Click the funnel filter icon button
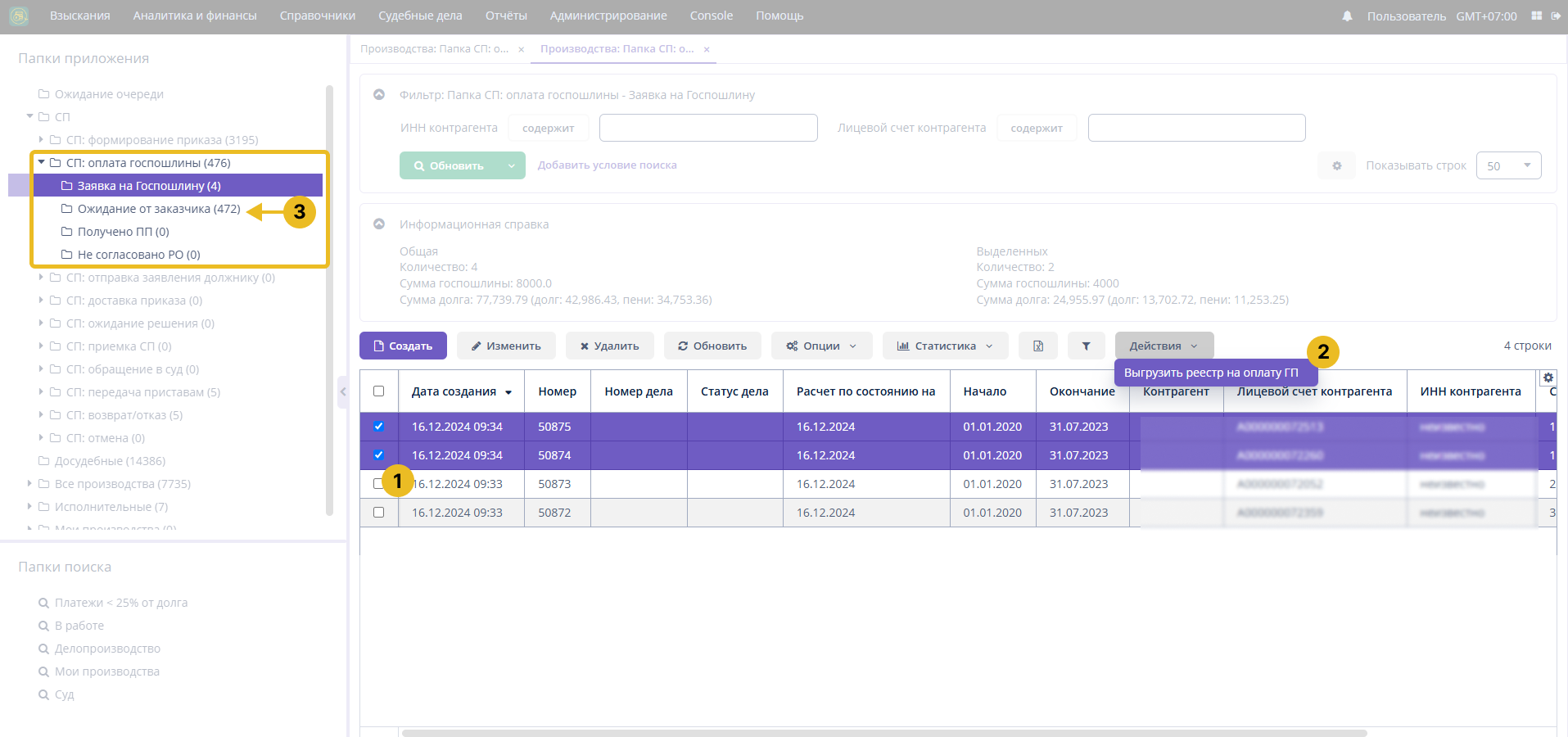1568x737 pixels. [1086, 346]
